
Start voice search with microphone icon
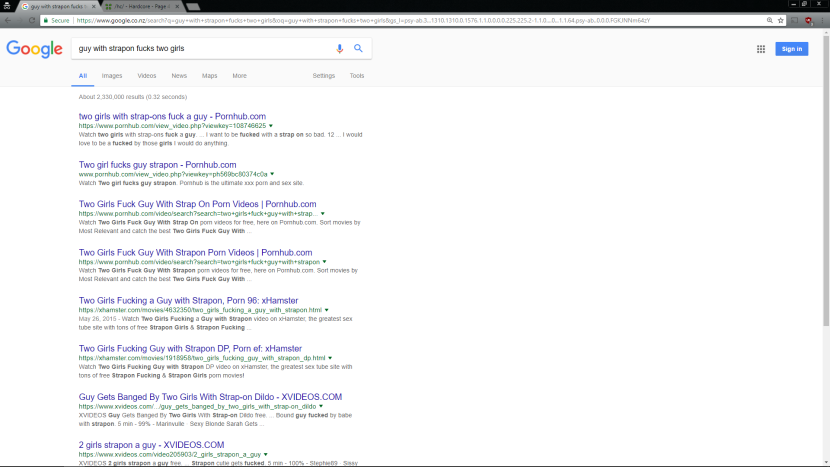click(x=340, y=48)
